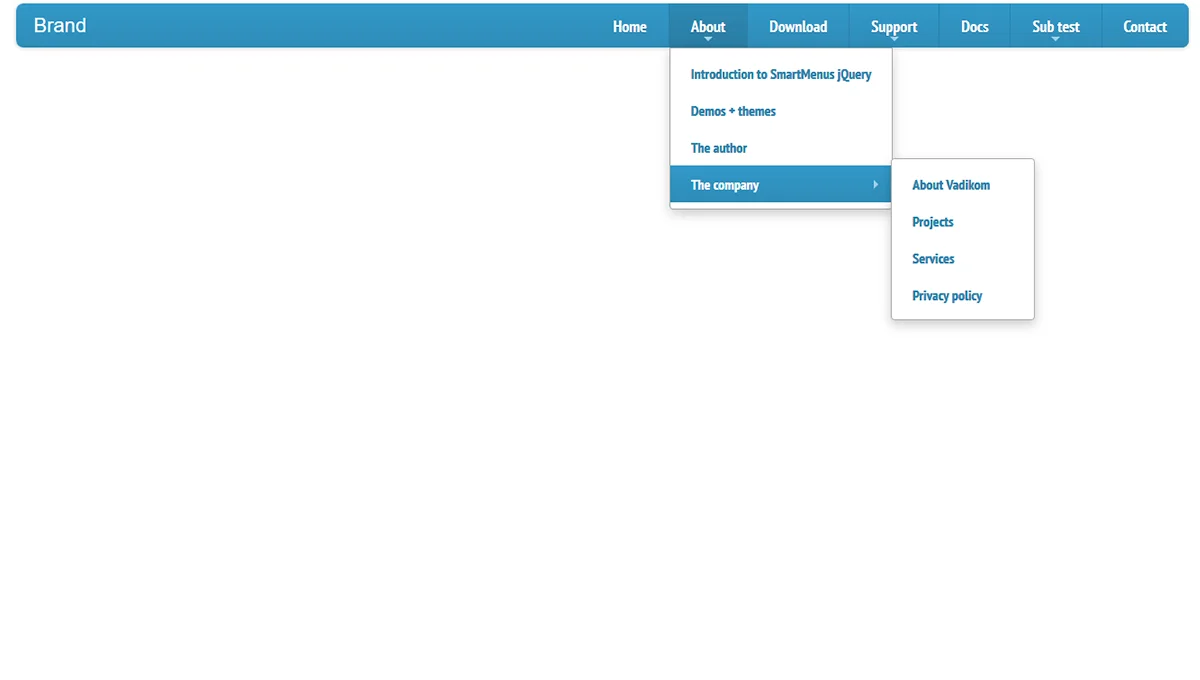Click The company submenu entry
Image resolution: width=1200 pixels, height=680 pixels.
click(725, 186)
